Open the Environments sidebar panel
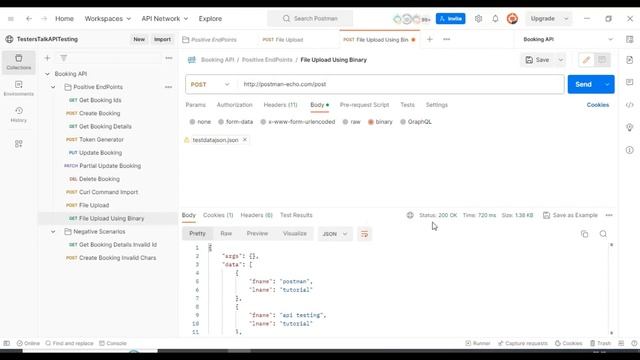The image size is (640, 360). (18, 88)
